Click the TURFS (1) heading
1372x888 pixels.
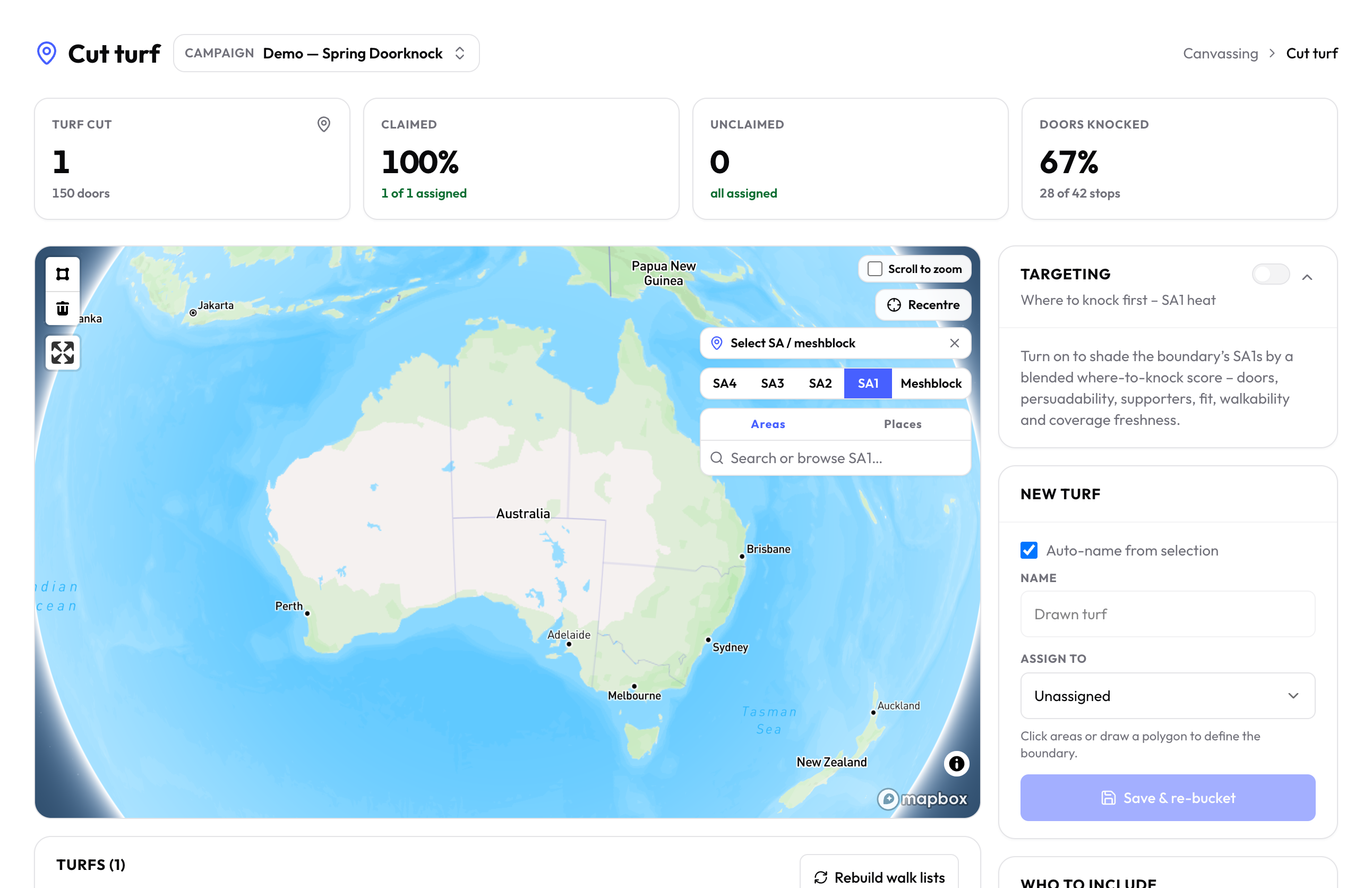click(x=91, y=864)
